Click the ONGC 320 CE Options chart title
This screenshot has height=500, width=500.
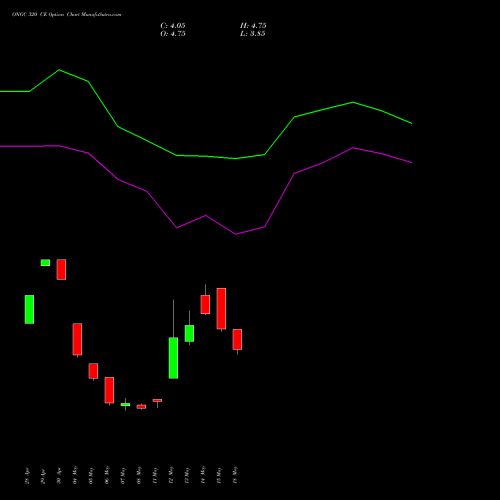click(67, 15)
